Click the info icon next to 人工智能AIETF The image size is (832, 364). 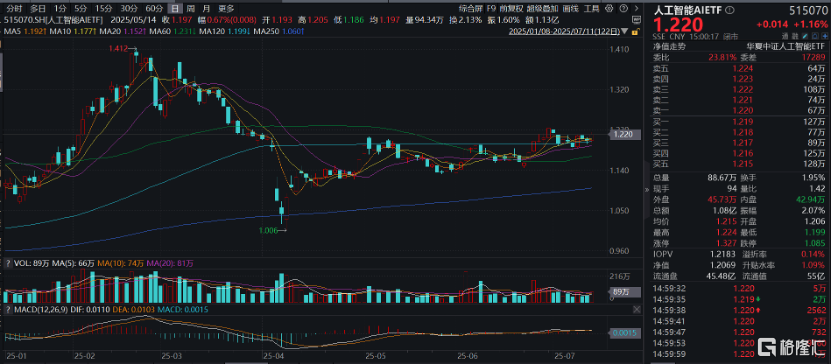pos(730,10)
